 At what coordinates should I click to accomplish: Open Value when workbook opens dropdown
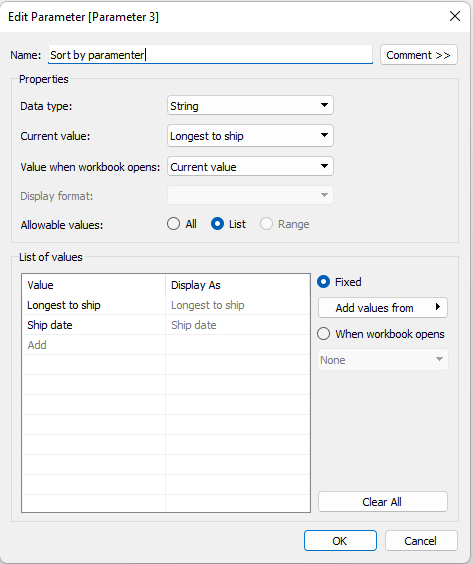250,167
